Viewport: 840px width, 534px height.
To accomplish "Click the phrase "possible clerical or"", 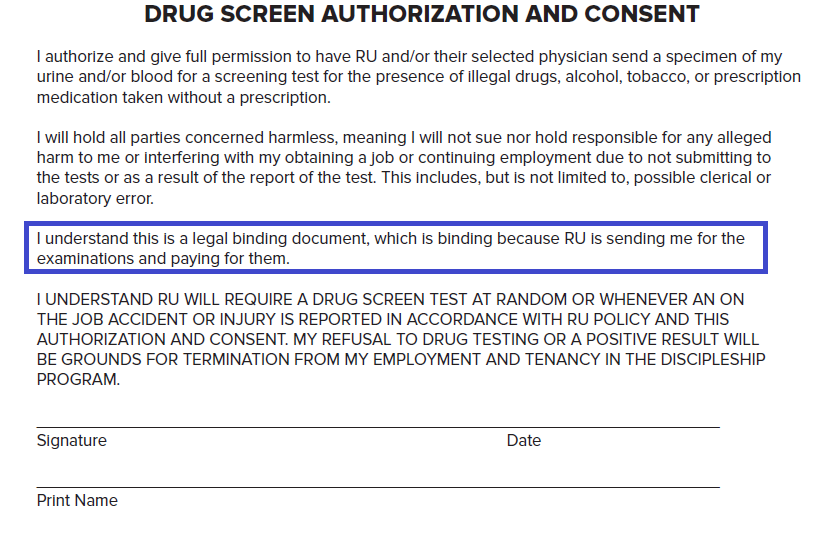I will [x=702, y=178].
